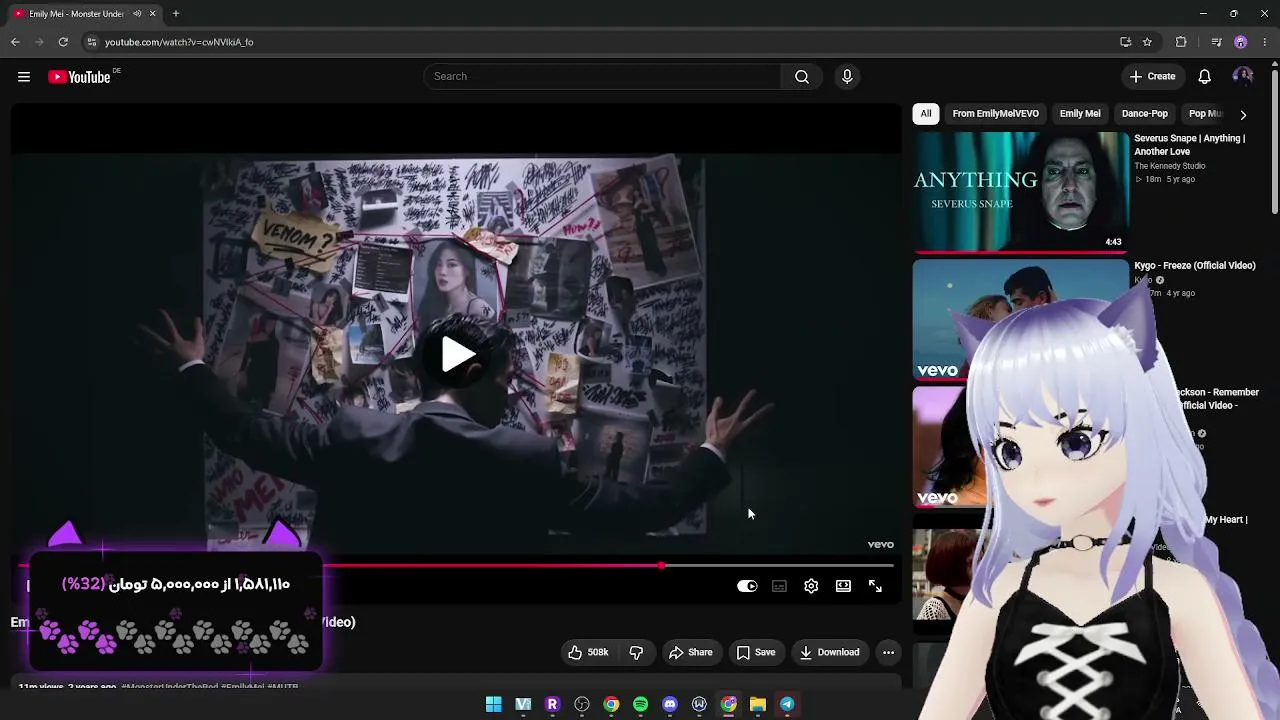Start voice search with the microphone
Image resolution: width=1280 pixels, height=720 pixels.
click(847, 77)
